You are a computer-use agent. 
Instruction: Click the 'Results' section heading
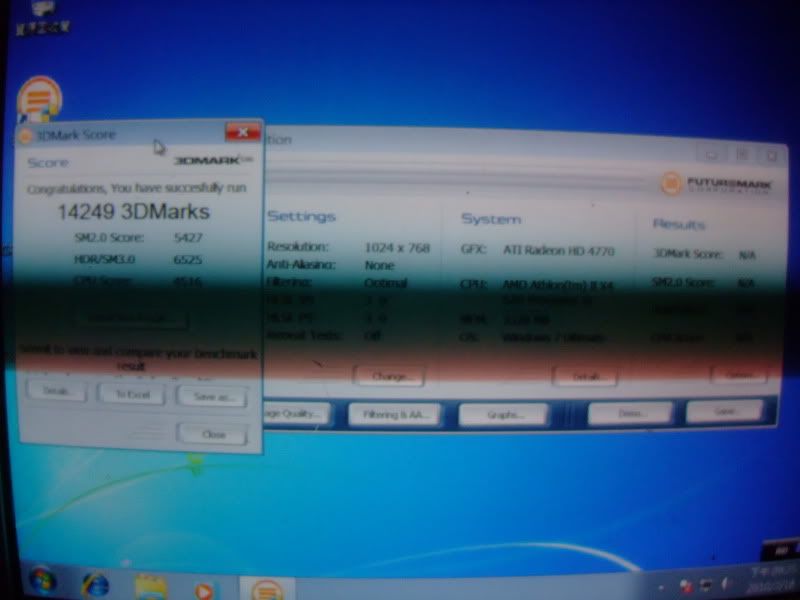(x=679, y=224)
